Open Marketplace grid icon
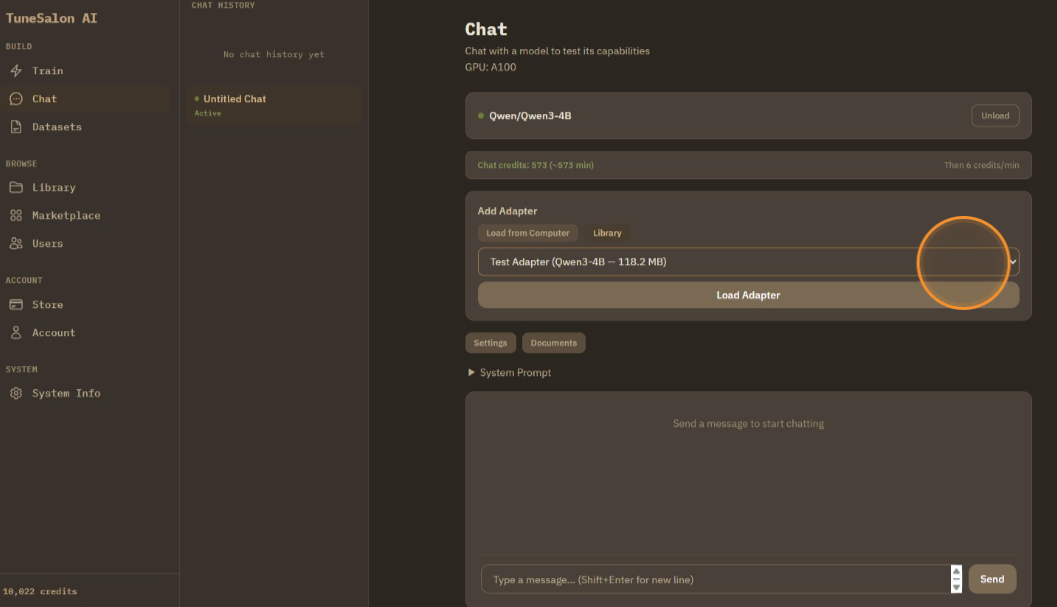 tap(16, 216)
